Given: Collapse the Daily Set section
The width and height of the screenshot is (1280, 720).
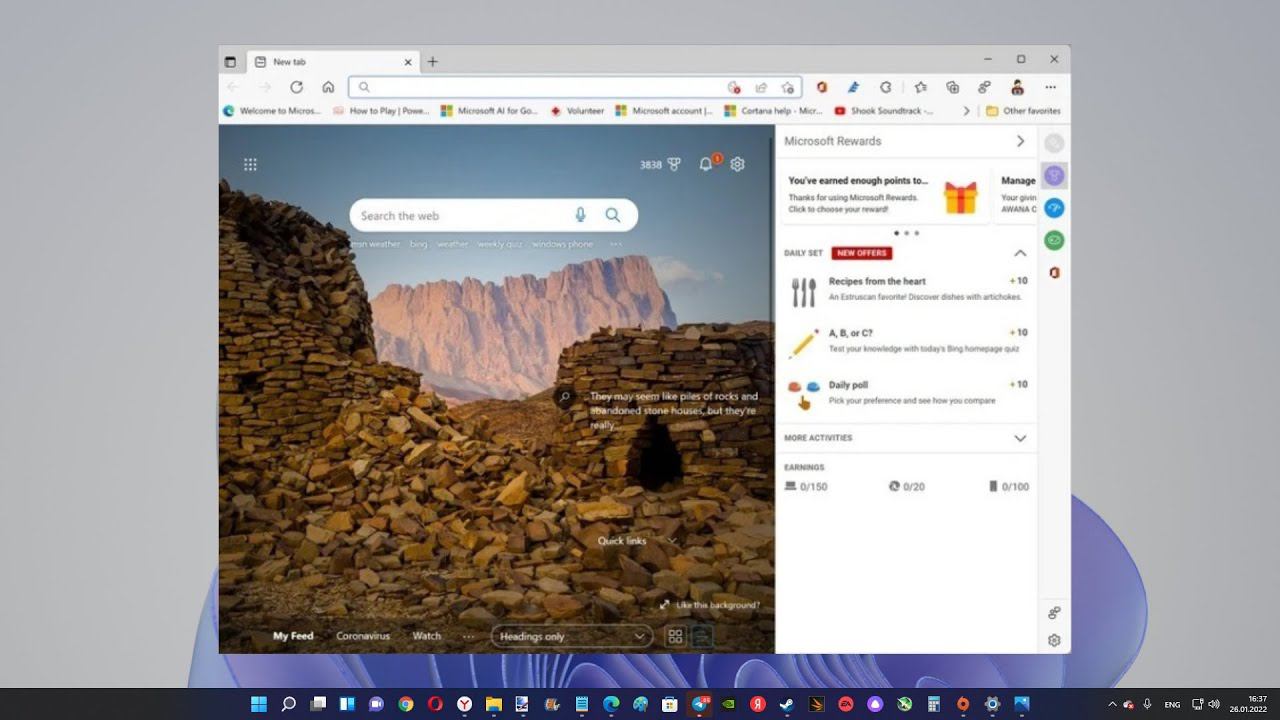Looking at the screenshot, I should pyautogui.click(x=1020, y=253).
